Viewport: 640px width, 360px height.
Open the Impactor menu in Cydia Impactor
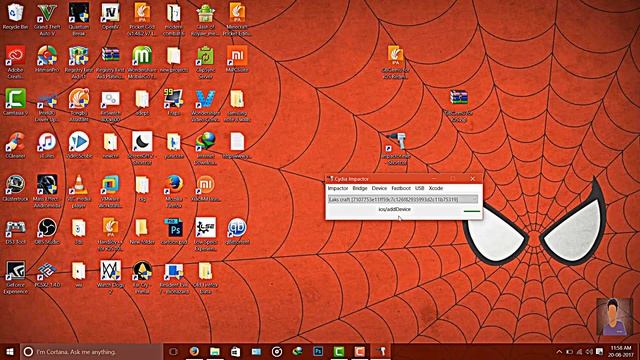[338, 188]
